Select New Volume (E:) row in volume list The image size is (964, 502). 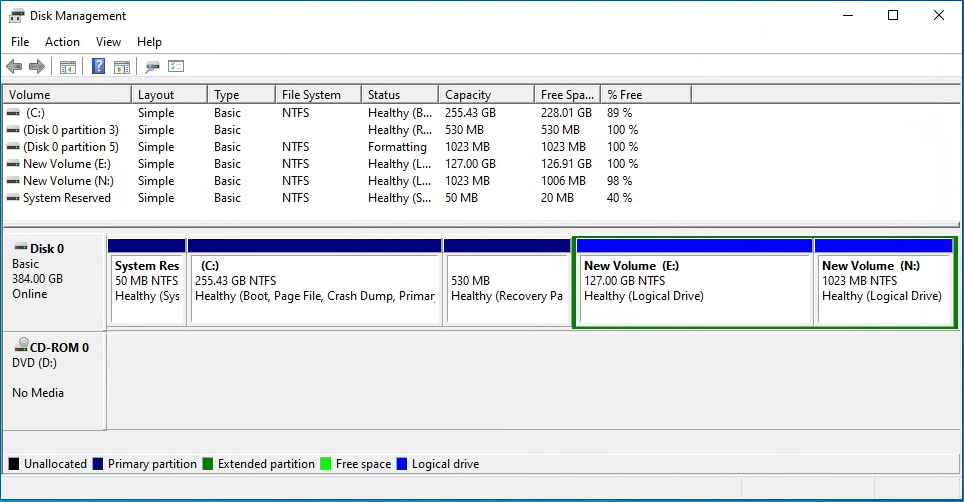coord(66,164)
